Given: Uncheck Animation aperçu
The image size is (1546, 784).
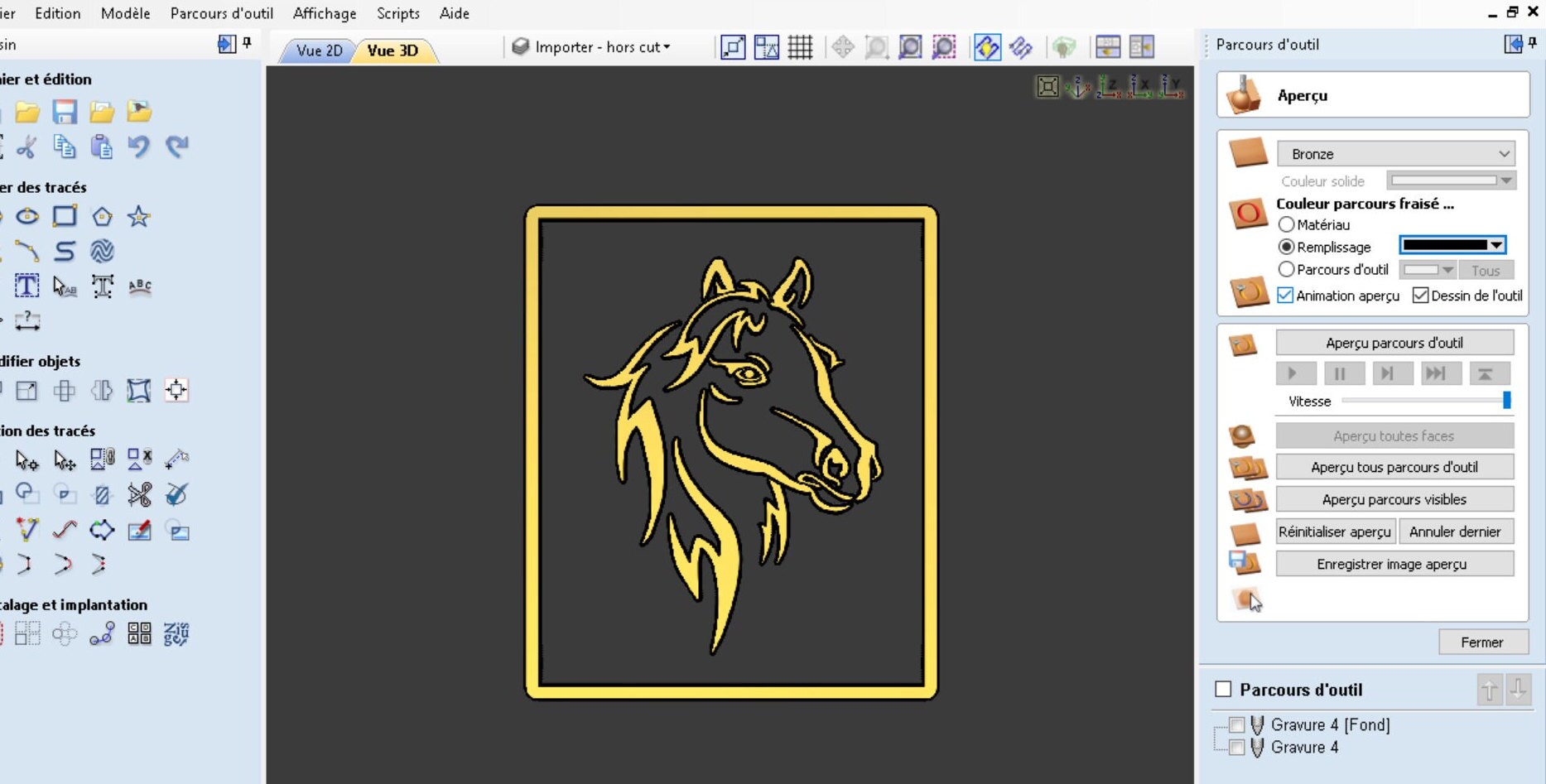Looking at the screenshot, I should [x=1285, y=296].
